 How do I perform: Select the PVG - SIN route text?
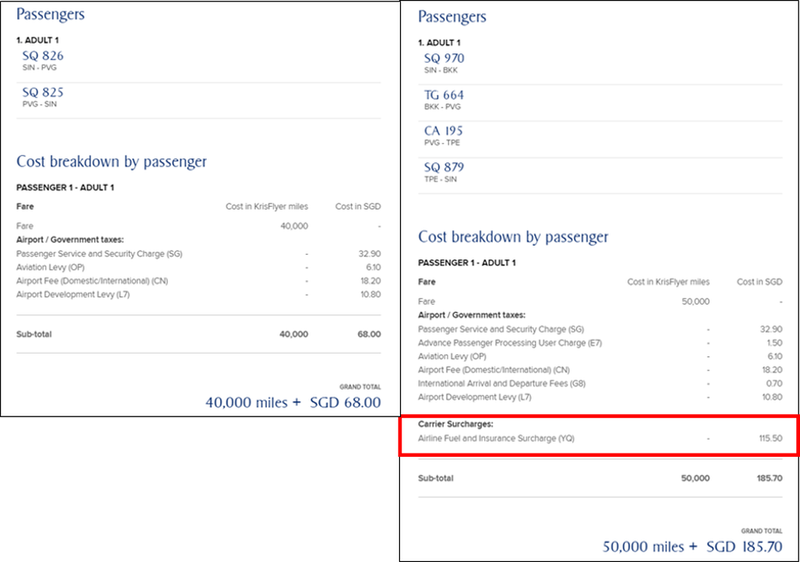click(39, 104)
